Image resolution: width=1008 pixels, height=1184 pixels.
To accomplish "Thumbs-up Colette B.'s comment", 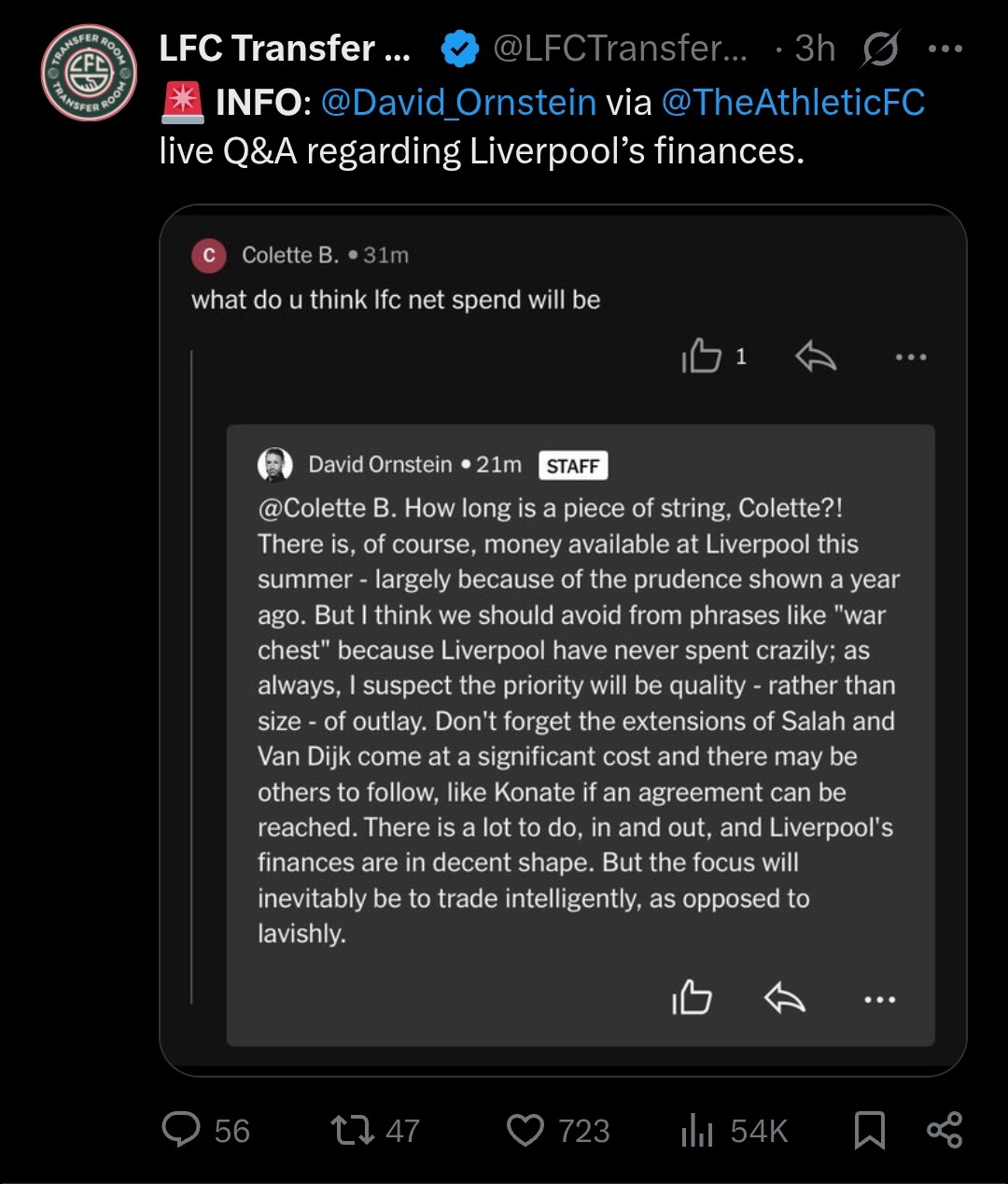I will tap(702, 356).
